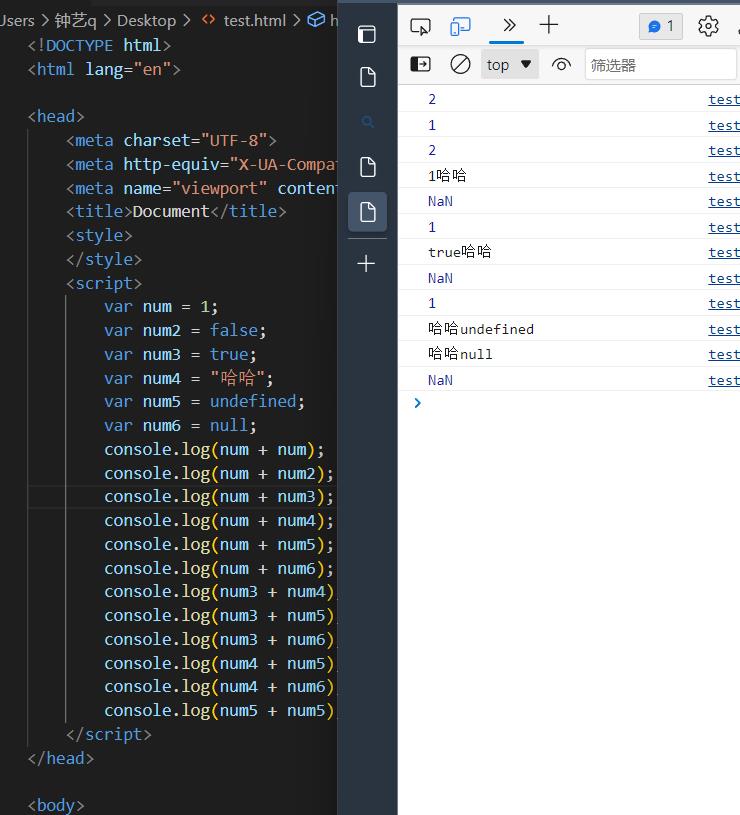This screenshot has width=740, height=815.
Task: Toggle the console sidebar panel
Action: (420, 64)
